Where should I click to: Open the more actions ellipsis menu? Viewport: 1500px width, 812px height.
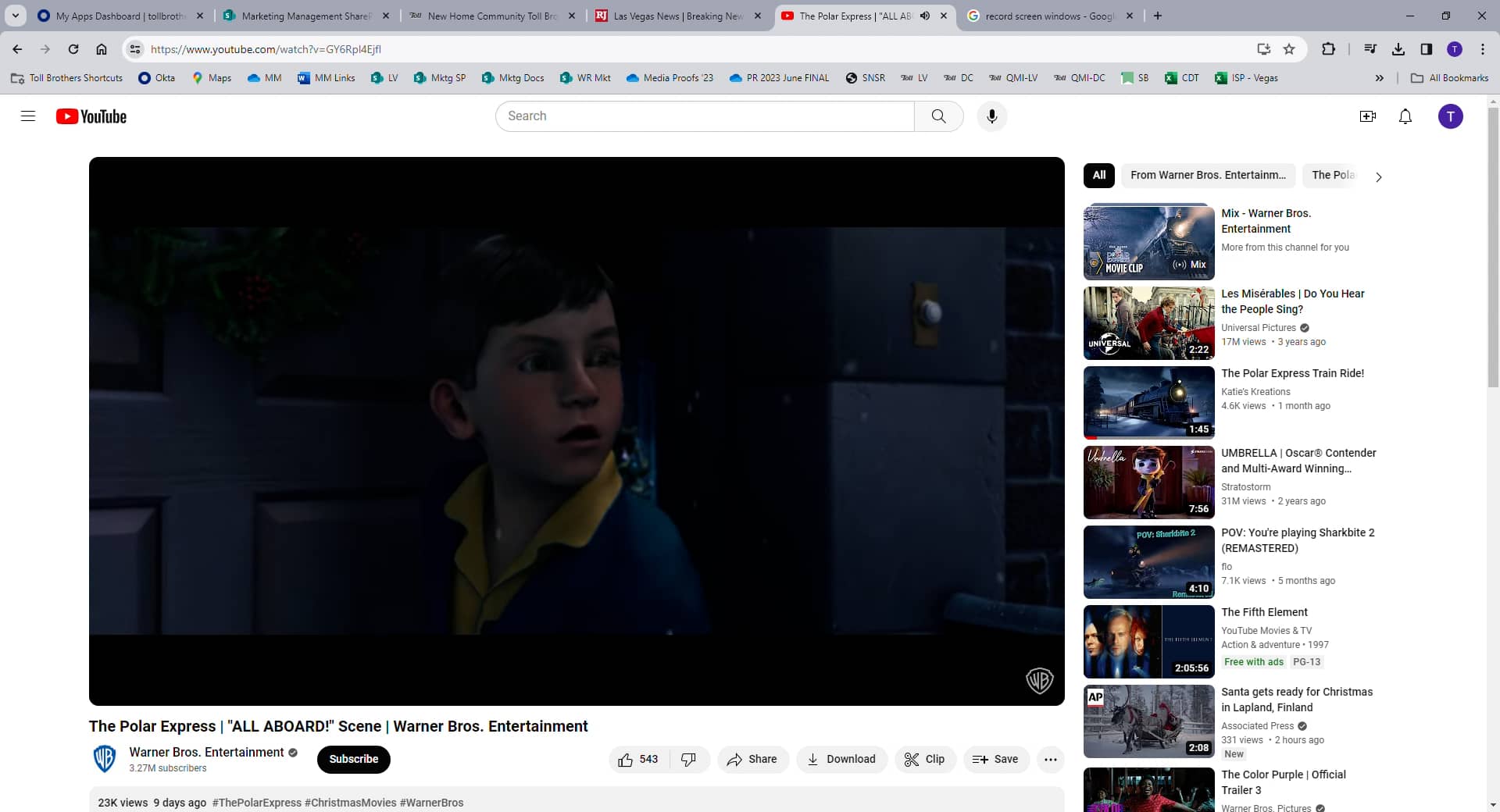(1050, 759)
